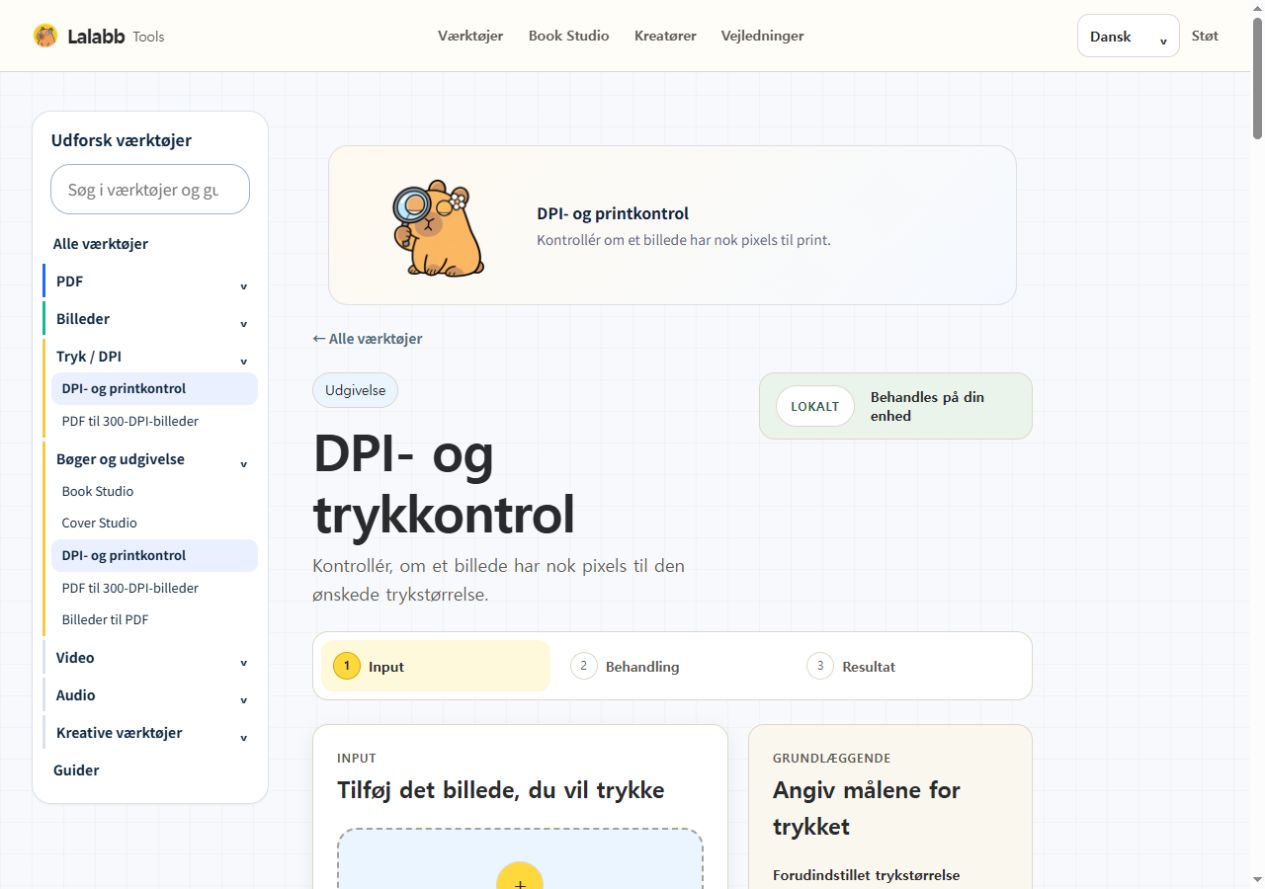This screenshot has width=1265, height=889.
Task: Click the image upload drop zone
Action: pos(520,859)
